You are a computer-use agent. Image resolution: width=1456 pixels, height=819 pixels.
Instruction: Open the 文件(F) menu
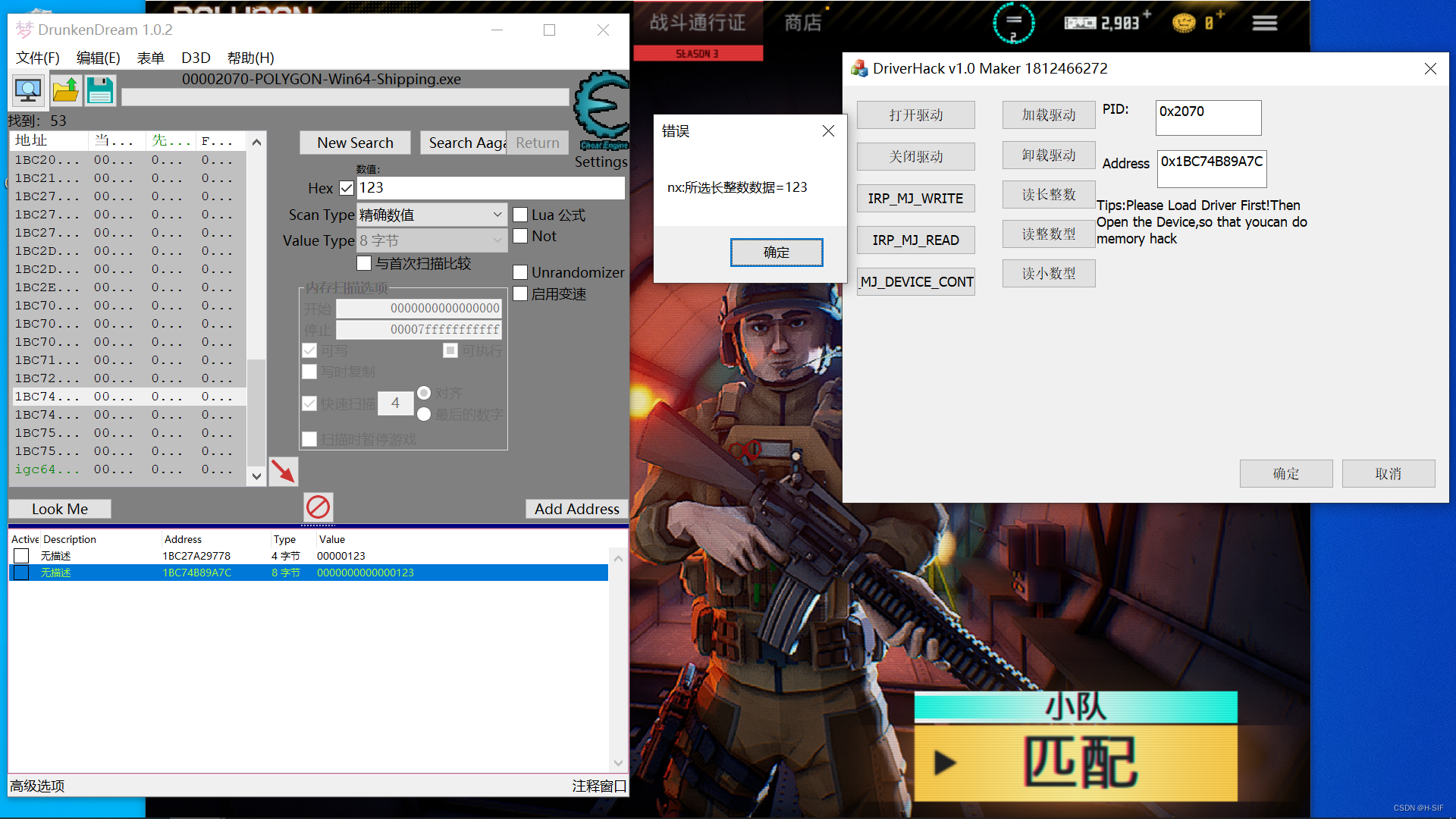point(37,58)
